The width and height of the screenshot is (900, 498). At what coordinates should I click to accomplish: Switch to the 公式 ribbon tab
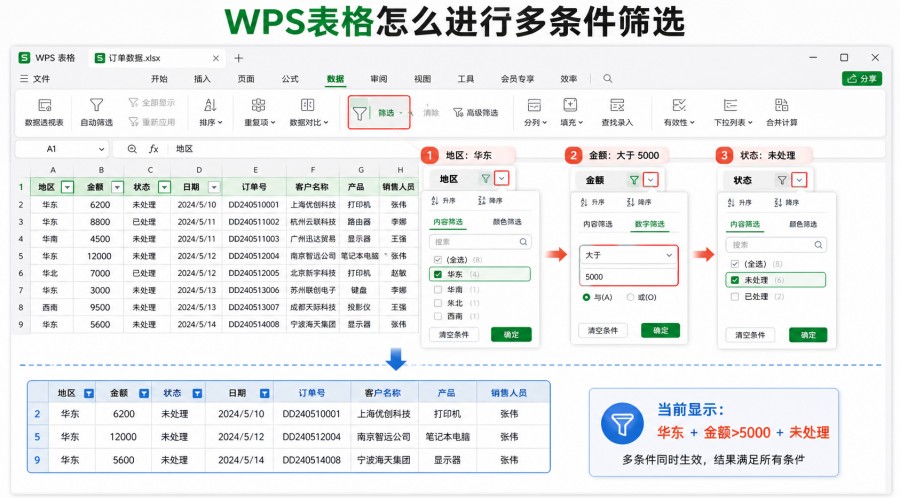point(290,79)
